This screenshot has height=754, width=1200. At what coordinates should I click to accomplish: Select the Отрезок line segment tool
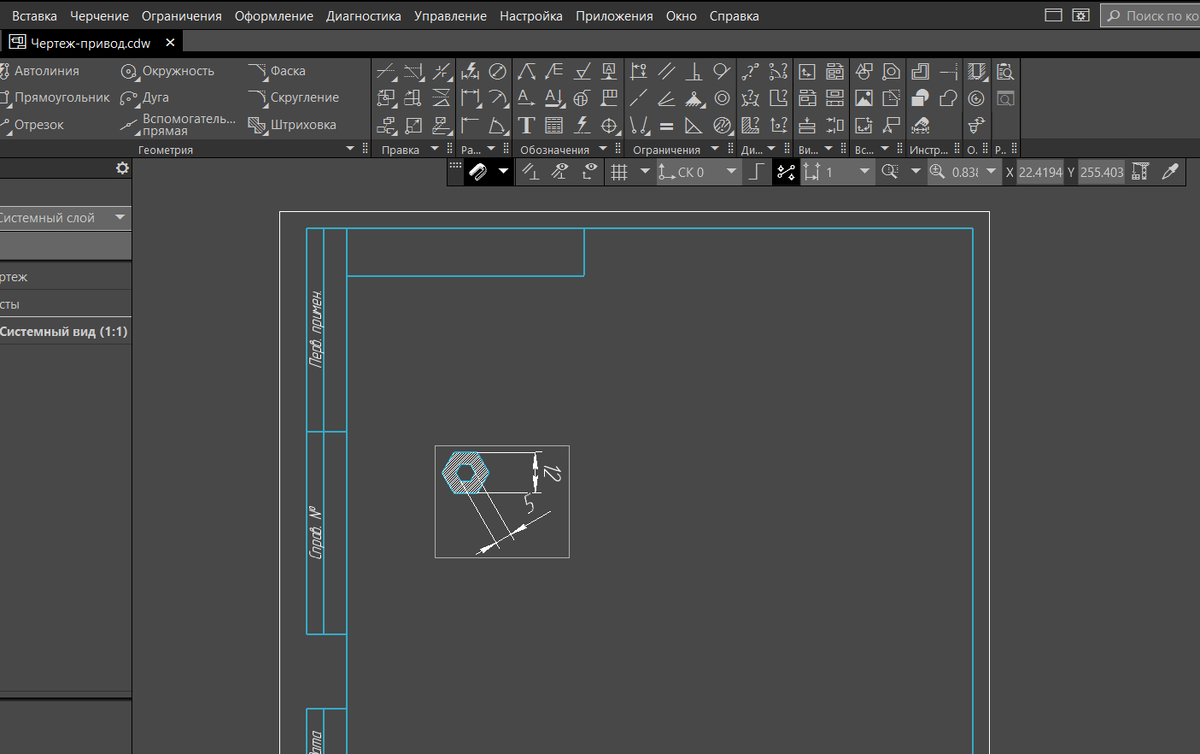point(30,125)
